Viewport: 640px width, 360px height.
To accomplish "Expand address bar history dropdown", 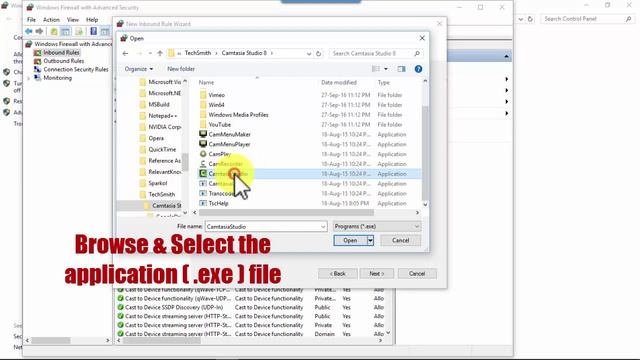I will (309, 53).
